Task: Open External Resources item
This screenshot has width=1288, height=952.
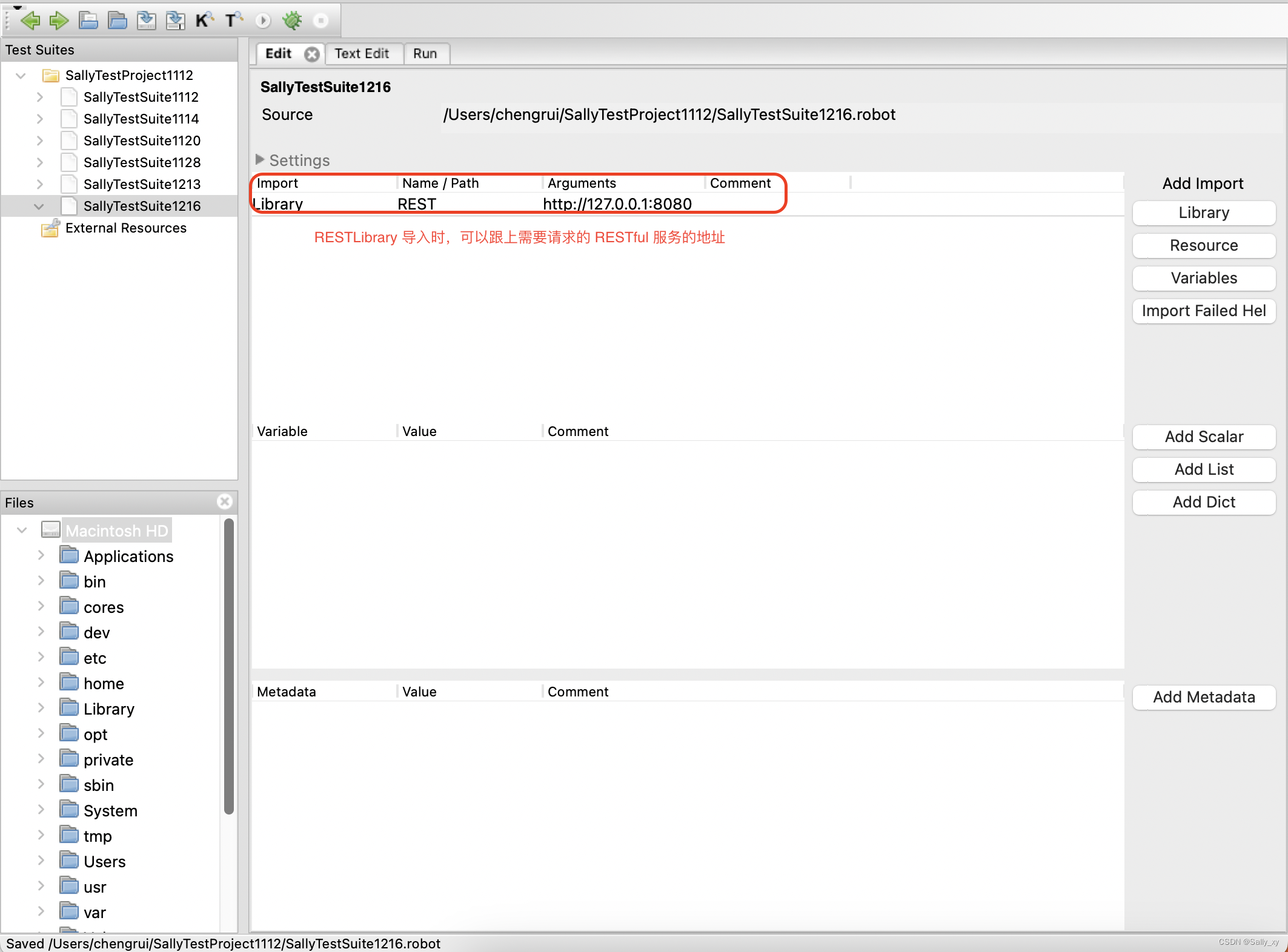Action: pos(125,228)
